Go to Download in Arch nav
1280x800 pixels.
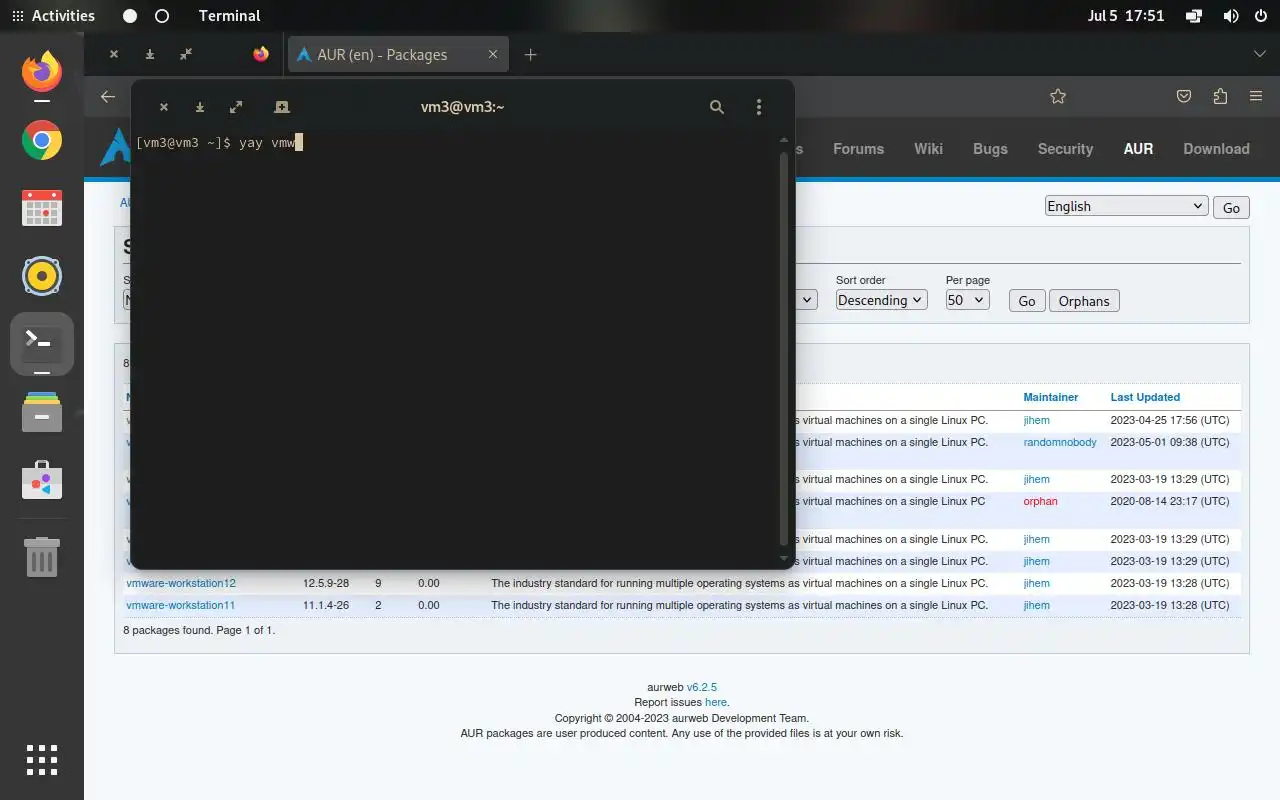[1216, 149]
